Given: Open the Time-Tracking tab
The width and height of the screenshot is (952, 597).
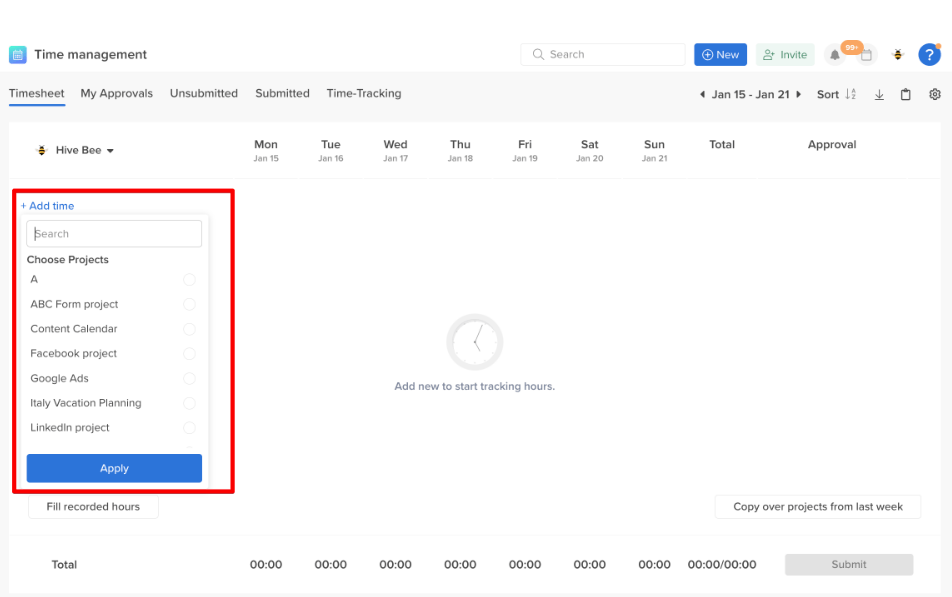Looking at the screenshot, I should [364, 94].
